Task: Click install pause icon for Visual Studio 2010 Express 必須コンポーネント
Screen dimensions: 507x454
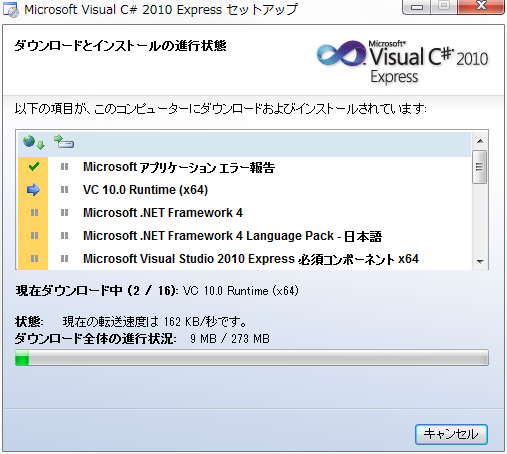Action: click(65, 259)
